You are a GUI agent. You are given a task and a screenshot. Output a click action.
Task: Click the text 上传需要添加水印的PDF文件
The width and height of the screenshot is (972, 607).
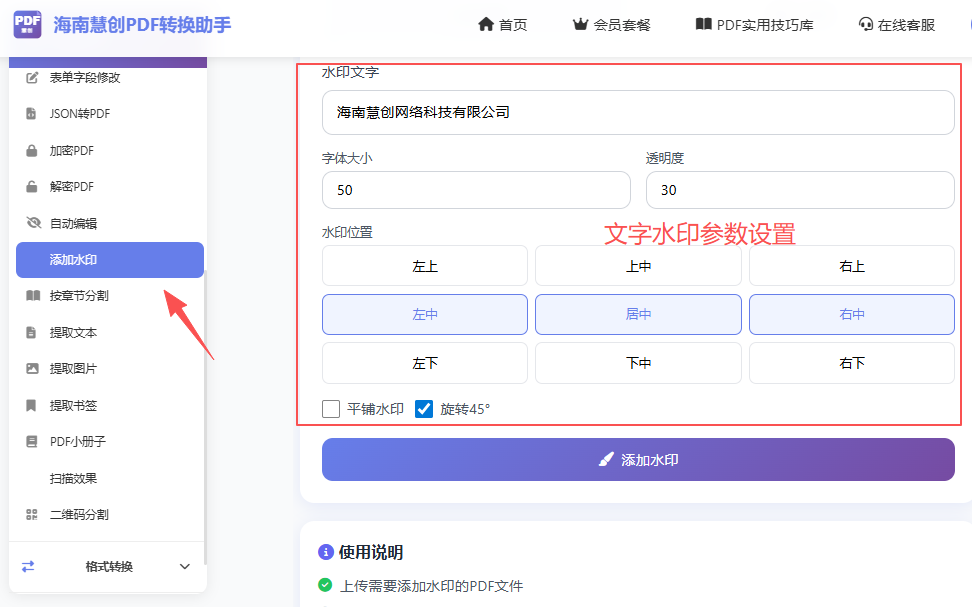click(x=431, y=585)
